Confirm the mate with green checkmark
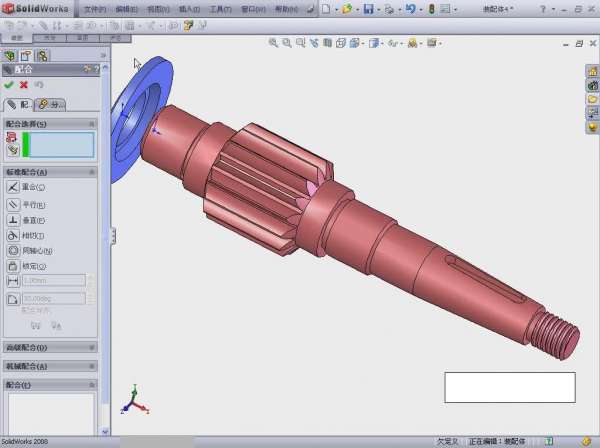Viewport: 600px width, 448px height. (x=9, y=85)
